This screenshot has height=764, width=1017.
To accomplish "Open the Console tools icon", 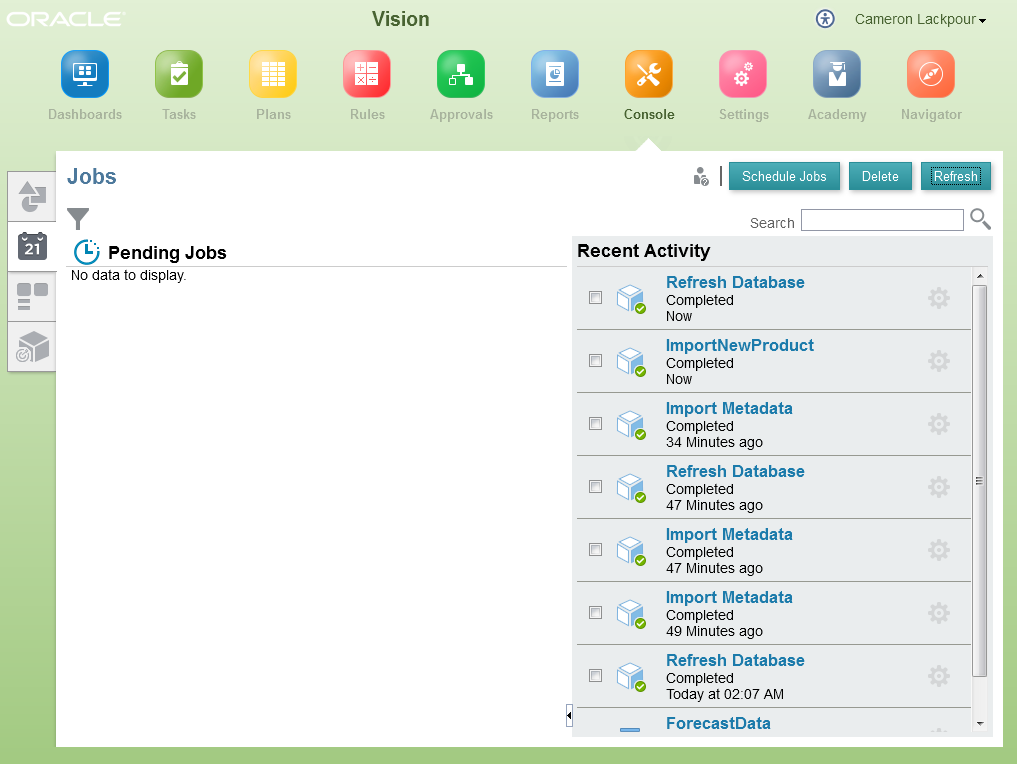I will pyautogui.click(x=649, y=74).
